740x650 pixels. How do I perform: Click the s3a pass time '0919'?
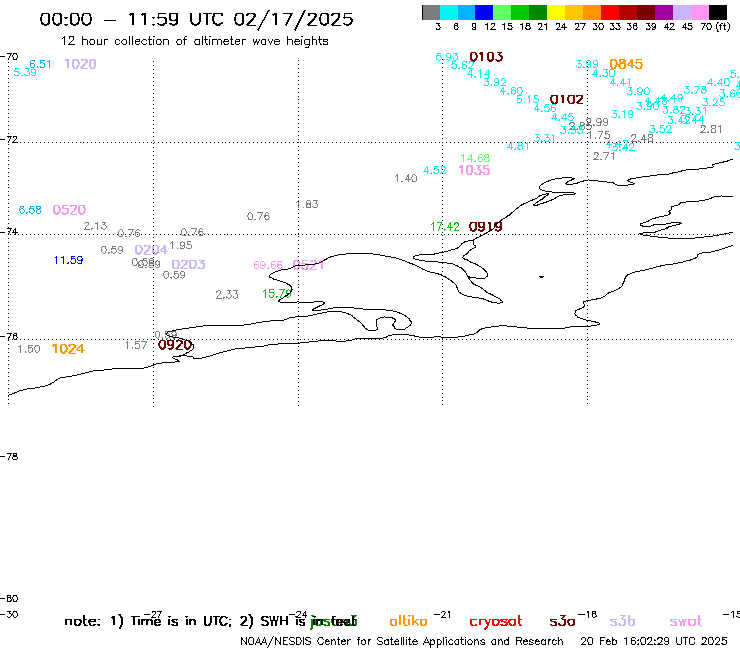tap(485, 227)
